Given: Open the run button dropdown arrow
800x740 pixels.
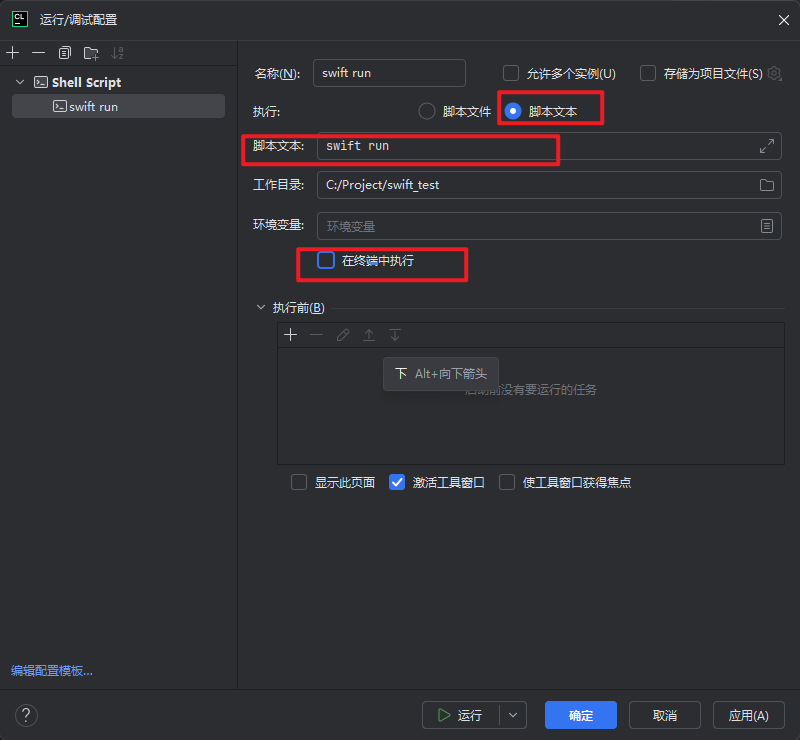Looking at the screenshot, I should coord(512,715).
